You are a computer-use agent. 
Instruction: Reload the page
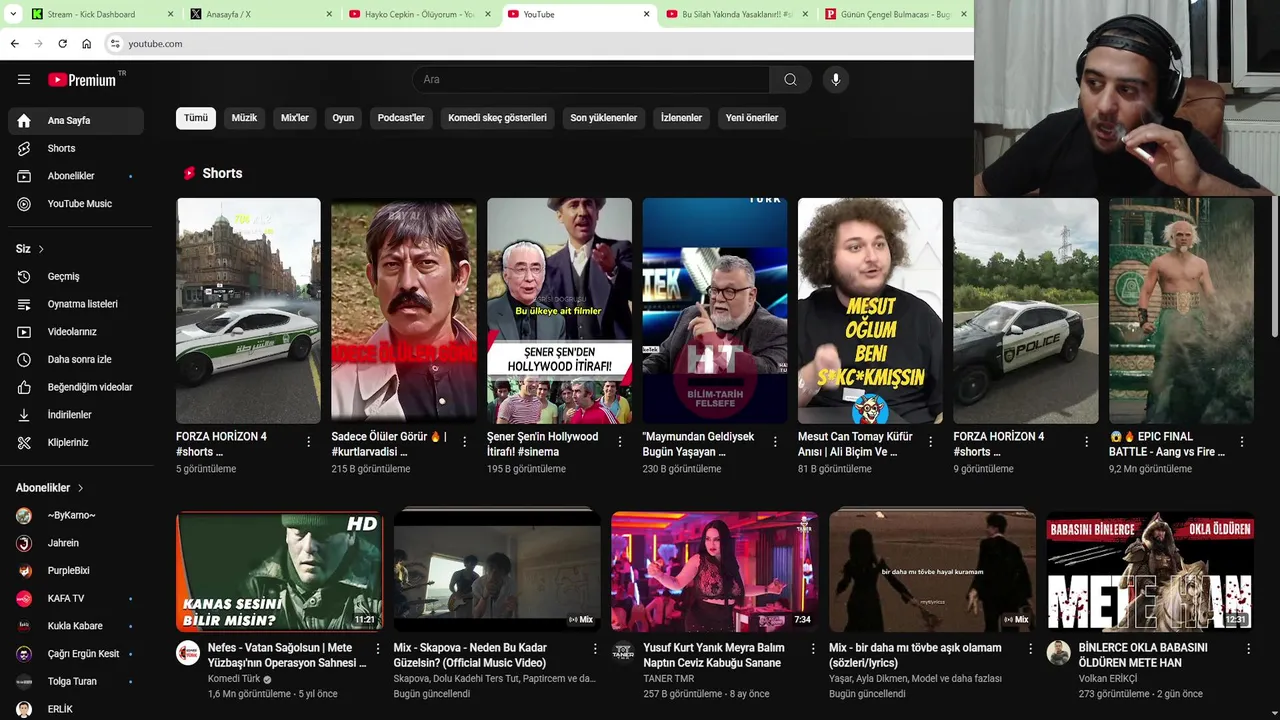pyautogui.click(x=62, y=44)
